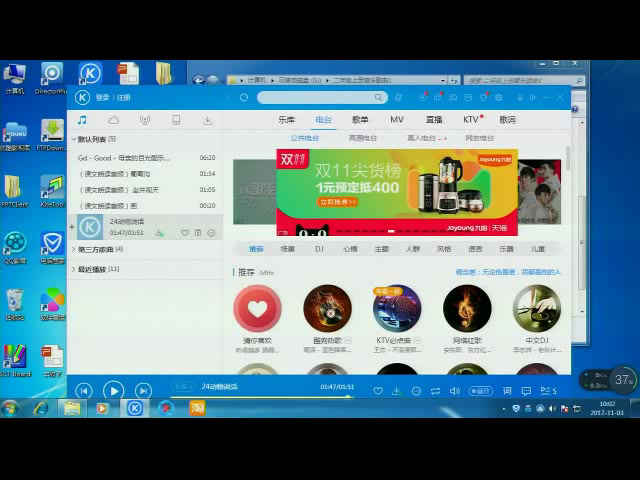Delete the 24动物说话 song with trash icon
This screenshot has height=480, width=640.
click(x=198, y=233)
